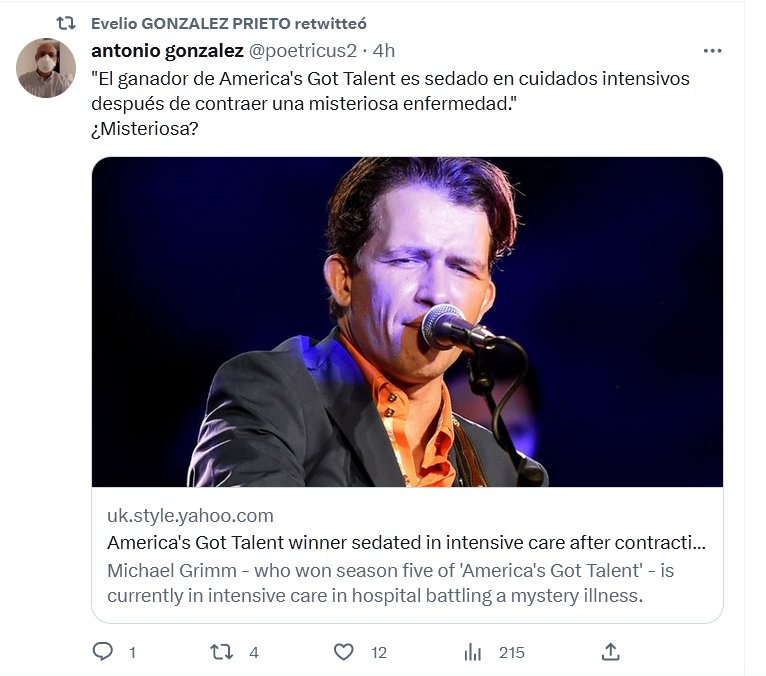
Task: Click the antonio gonzalez display name
Action: 167,50
